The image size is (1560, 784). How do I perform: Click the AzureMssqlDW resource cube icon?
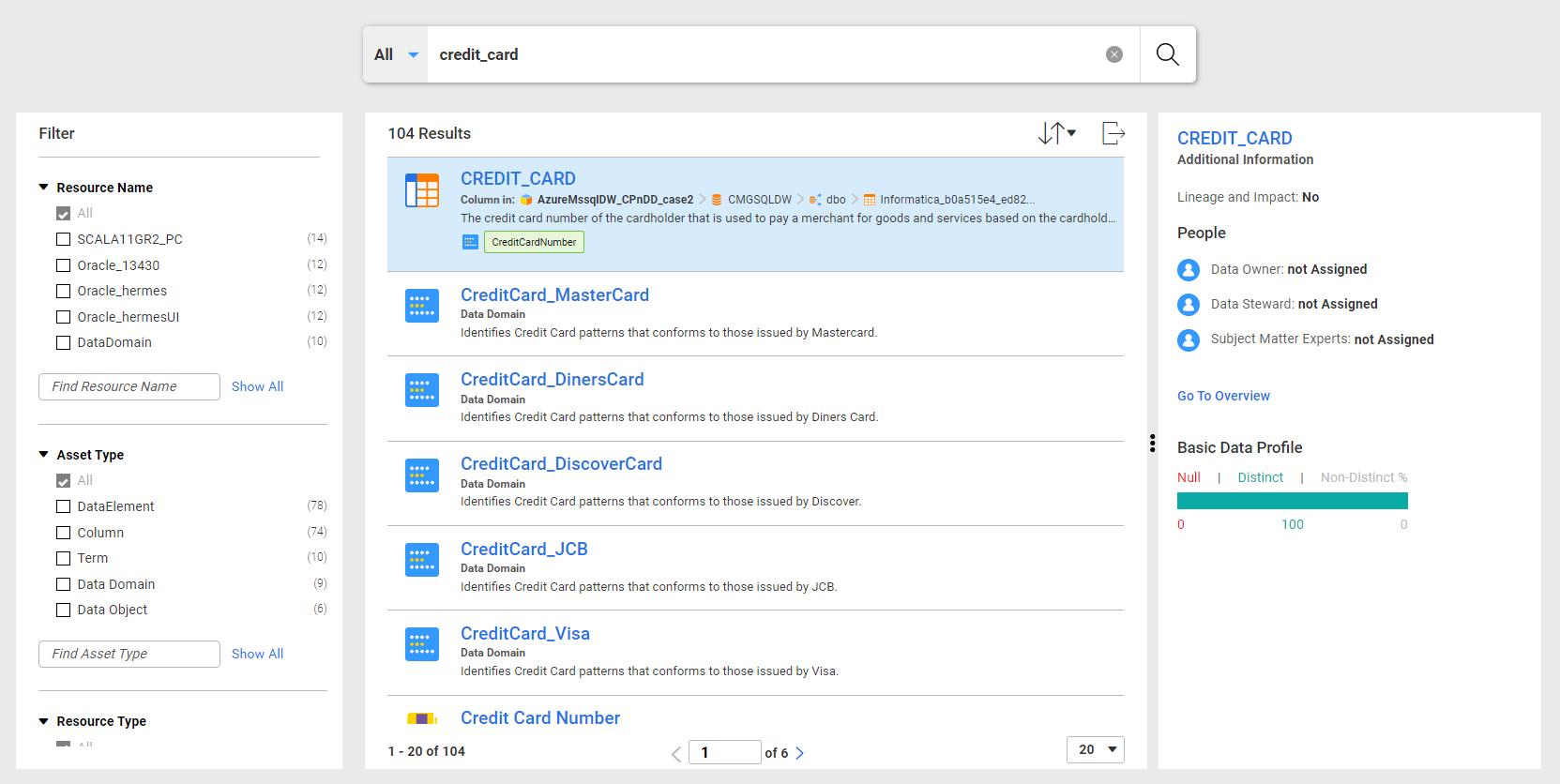(x=526, y=200)
